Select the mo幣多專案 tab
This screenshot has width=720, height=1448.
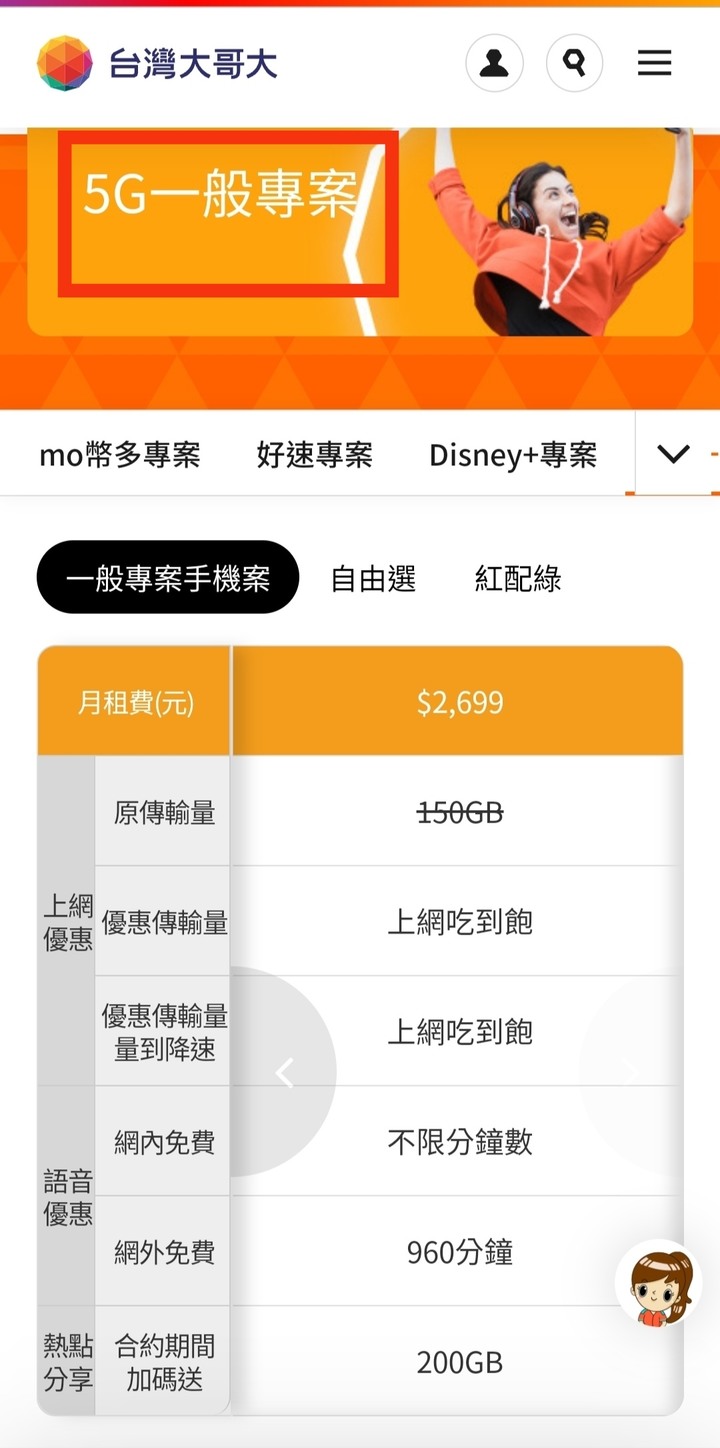click(120, 455)
